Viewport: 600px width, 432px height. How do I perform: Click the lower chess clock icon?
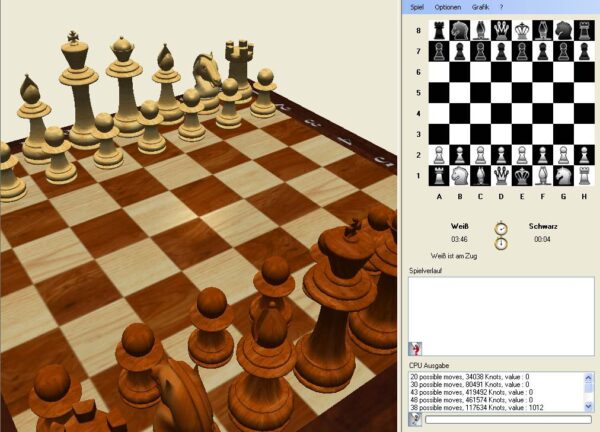point(500,243)
